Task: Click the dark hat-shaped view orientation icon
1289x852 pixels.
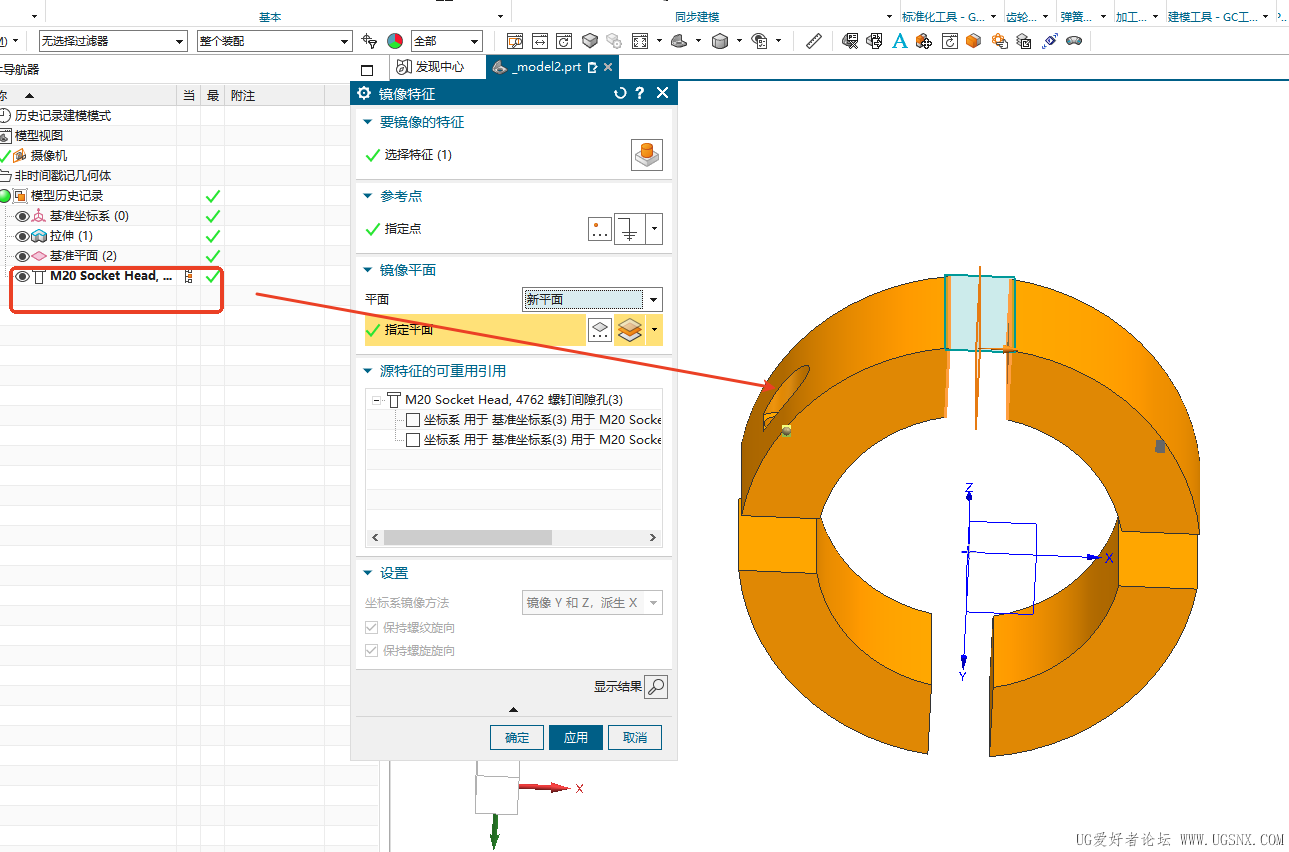Action: (x=679, y=41)
